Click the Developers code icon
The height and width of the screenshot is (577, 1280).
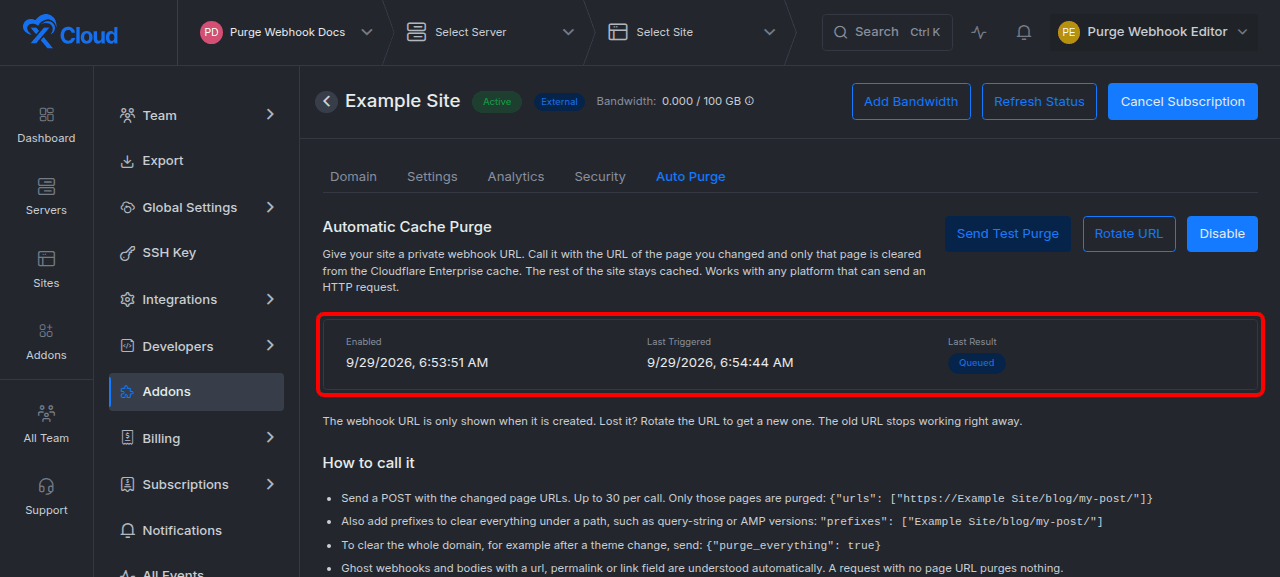(x=127, y=346)
